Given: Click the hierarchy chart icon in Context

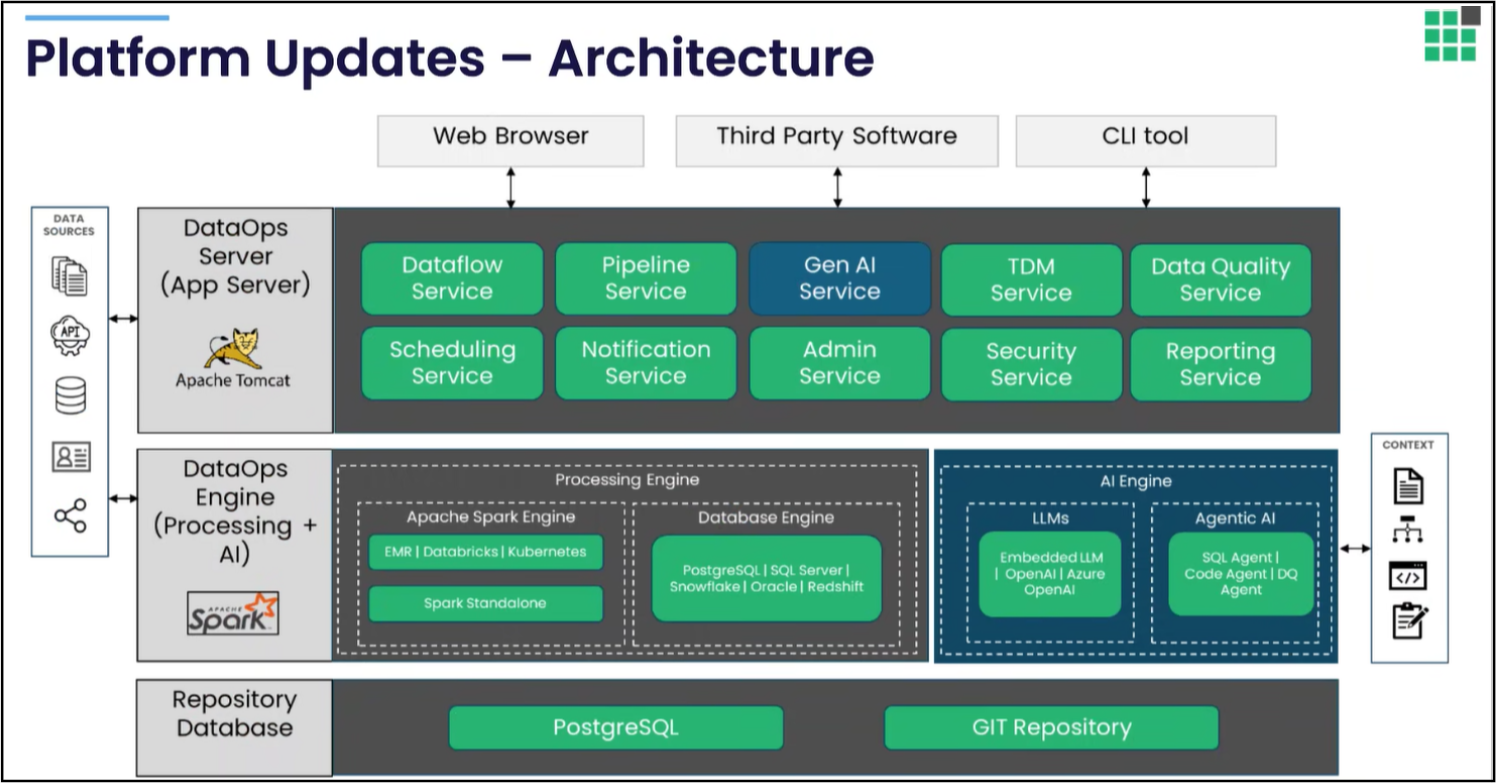Looking at the screenshot, I should [x=1408, y=531].
